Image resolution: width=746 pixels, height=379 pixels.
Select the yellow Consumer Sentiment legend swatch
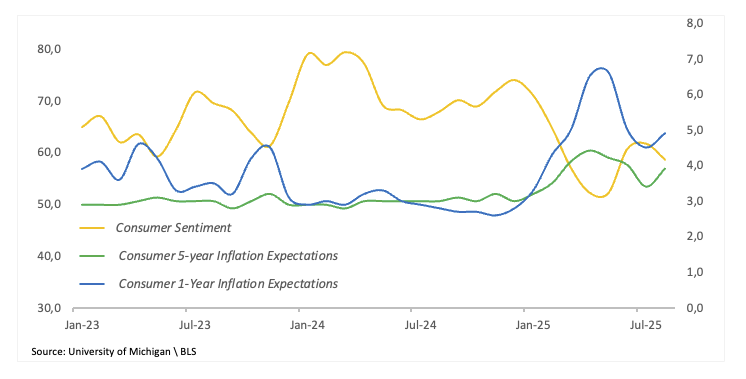tap(92, 228)
